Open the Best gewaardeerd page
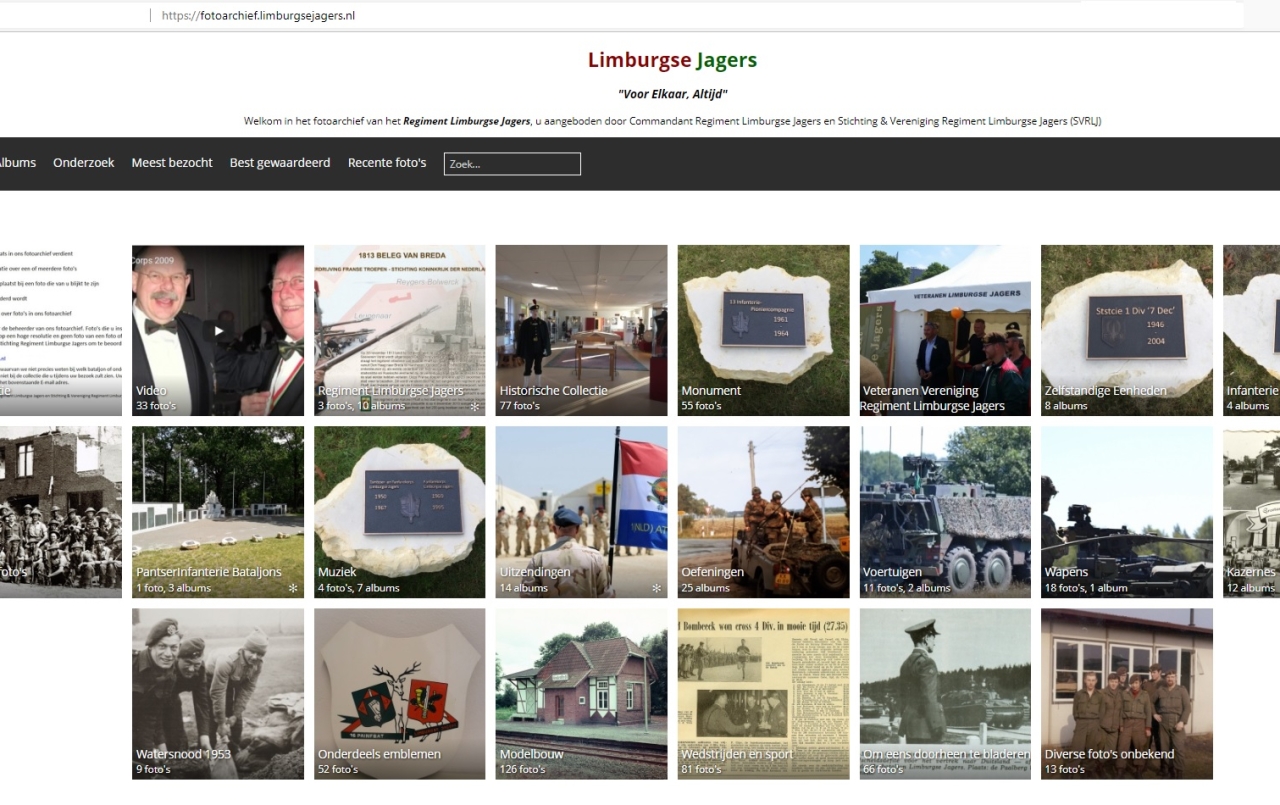Image resolution: width=1280 pixels, height=805 pixels. pos(279,162)
